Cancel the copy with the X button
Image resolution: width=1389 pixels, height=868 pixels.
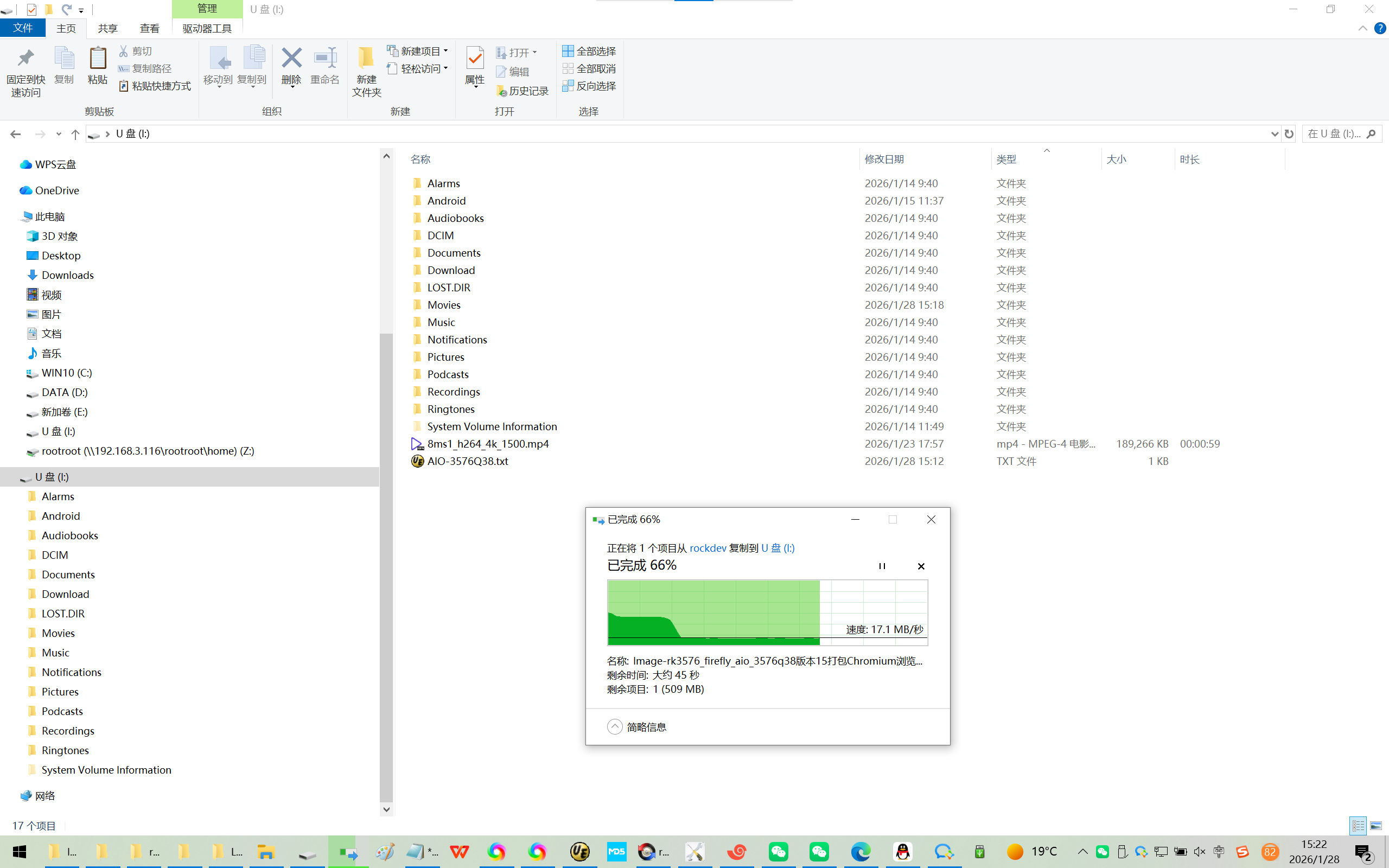click(x=921, y=566)
